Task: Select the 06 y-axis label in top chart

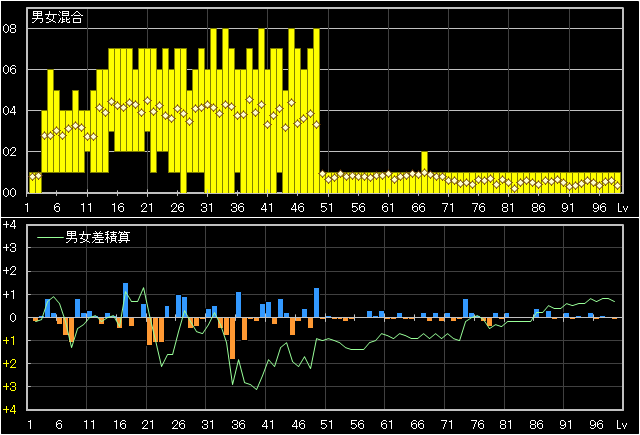Action: (9, 70)
